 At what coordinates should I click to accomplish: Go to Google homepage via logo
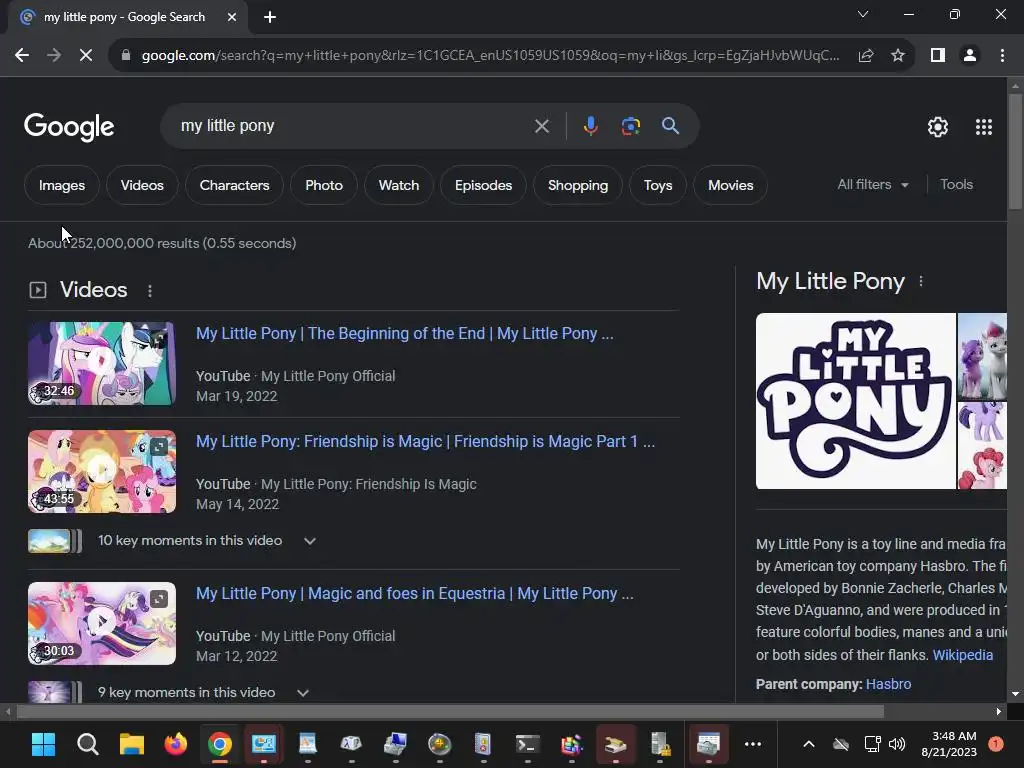click(69, 127)
